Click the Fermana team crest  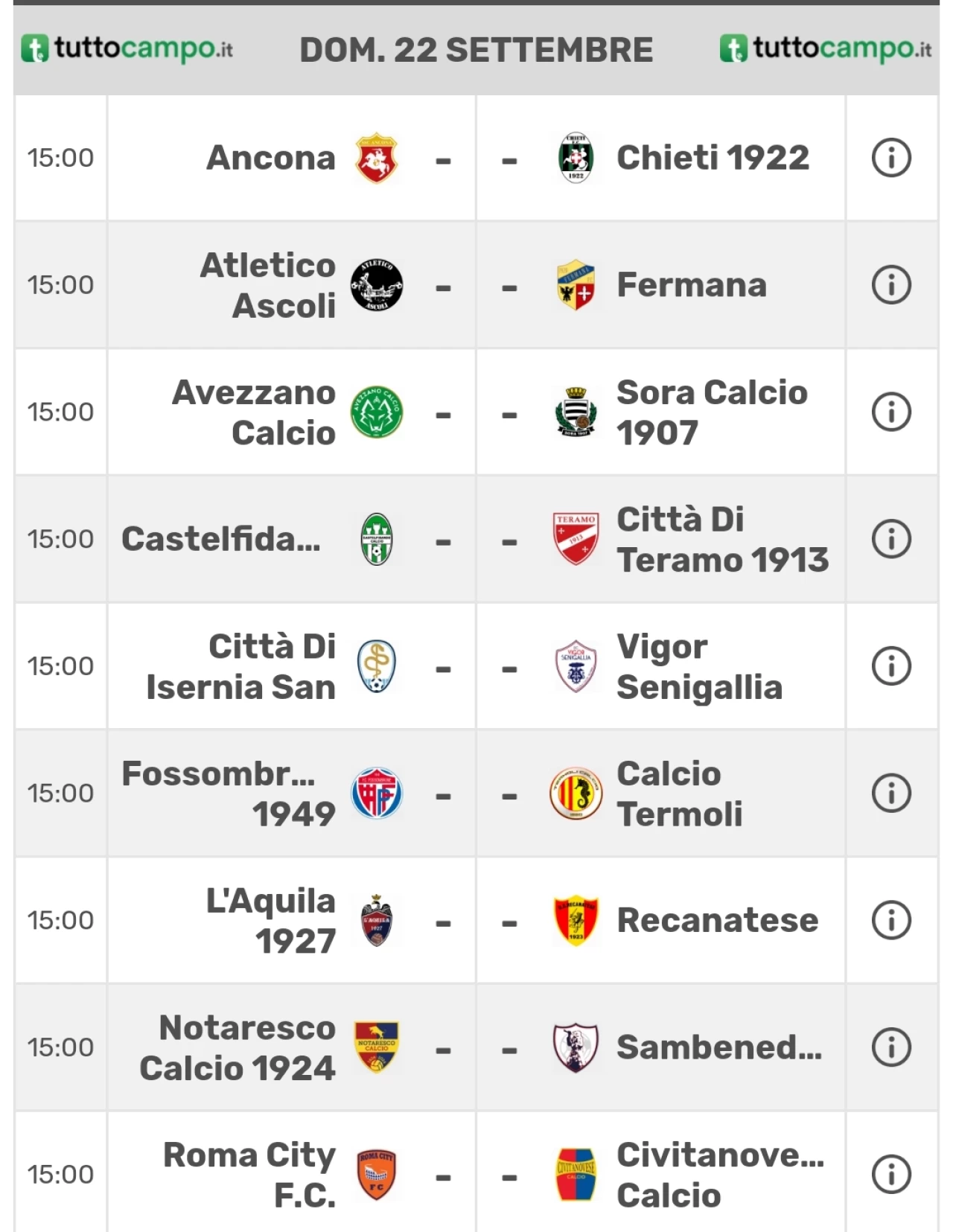(x=576, y=285)
